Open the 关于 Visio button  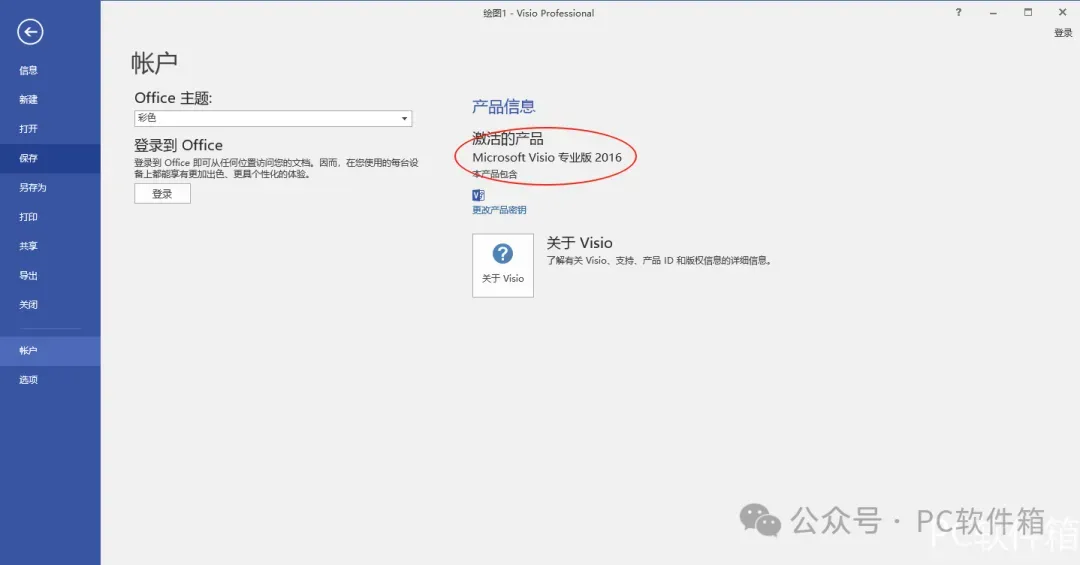pos(503,265)
